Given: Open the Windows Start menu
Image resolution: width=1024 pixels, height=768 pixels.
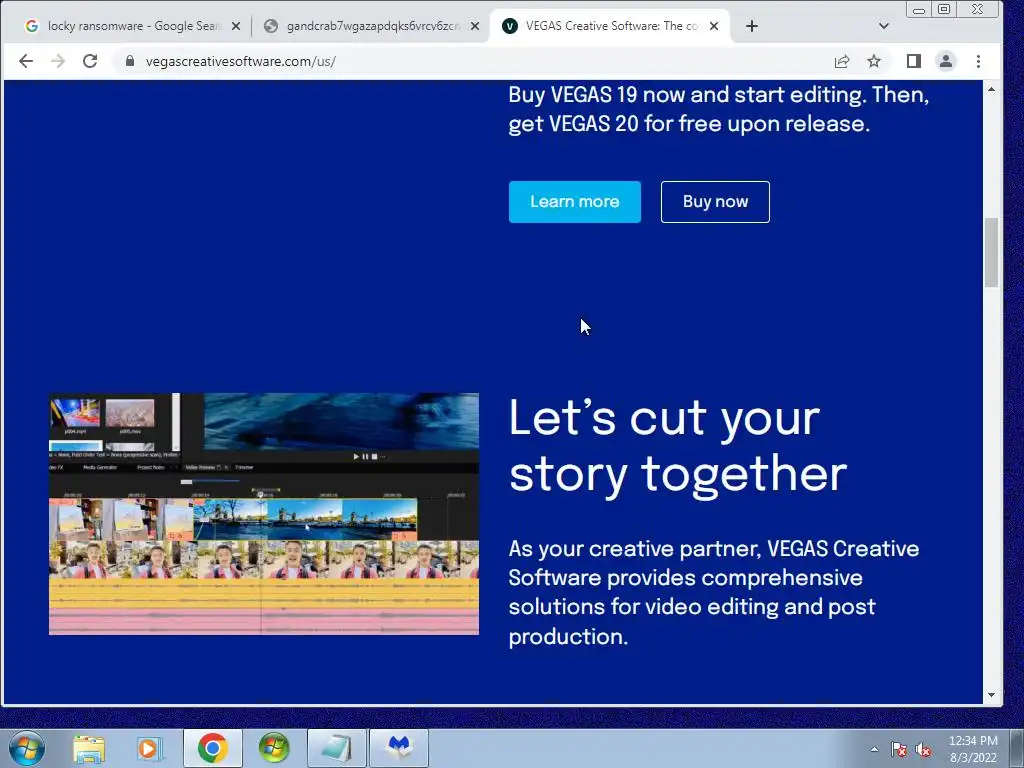Looking at the screenshot, I should (27, 748).
